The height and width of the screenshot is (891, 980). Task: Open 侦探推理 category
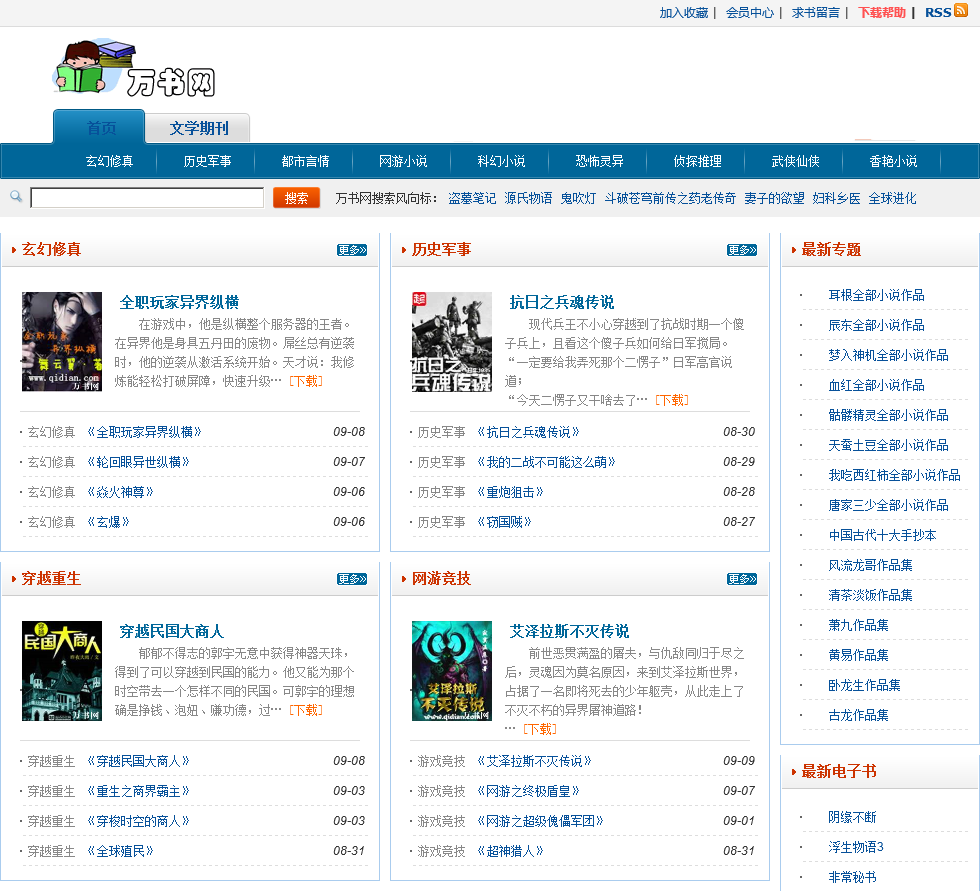pos(698,161)
